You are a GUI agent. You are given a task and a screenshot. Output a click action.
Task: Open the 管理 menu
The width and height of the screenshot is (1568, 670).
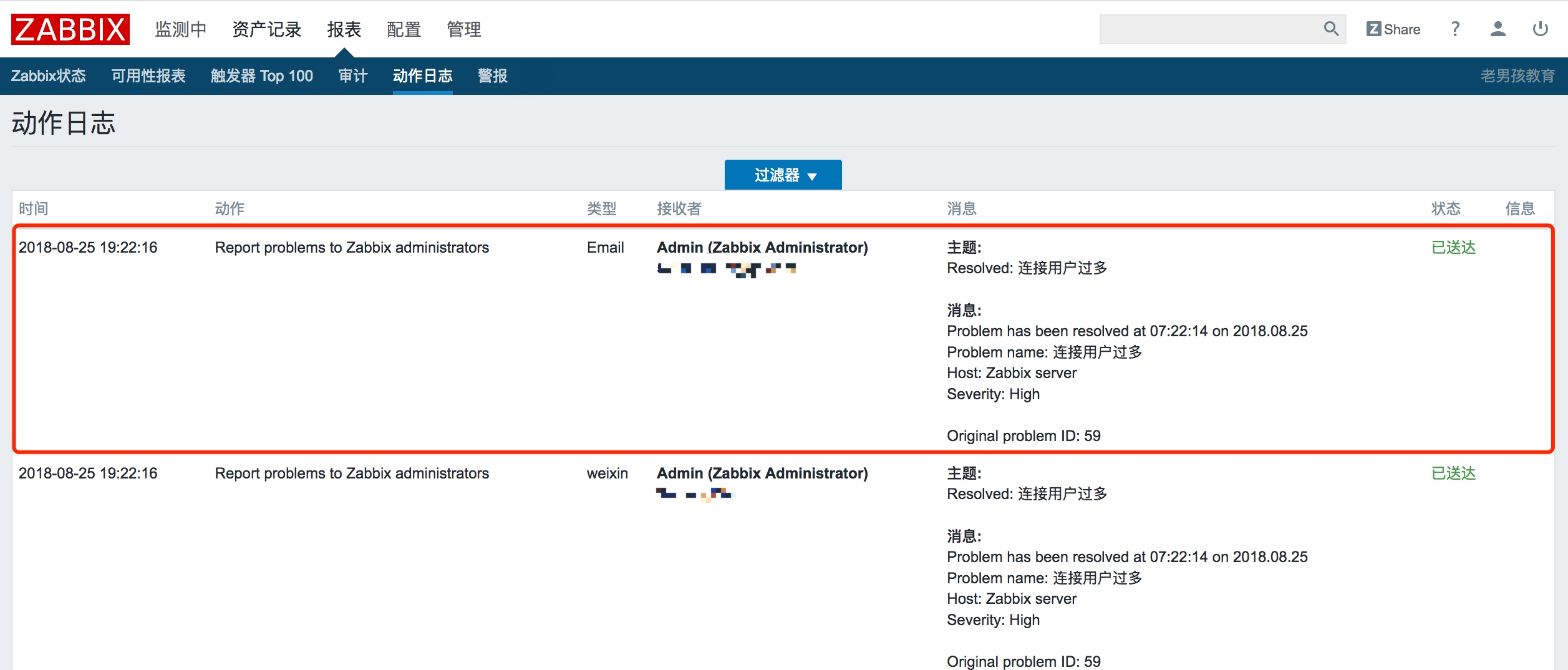(464, 29)
